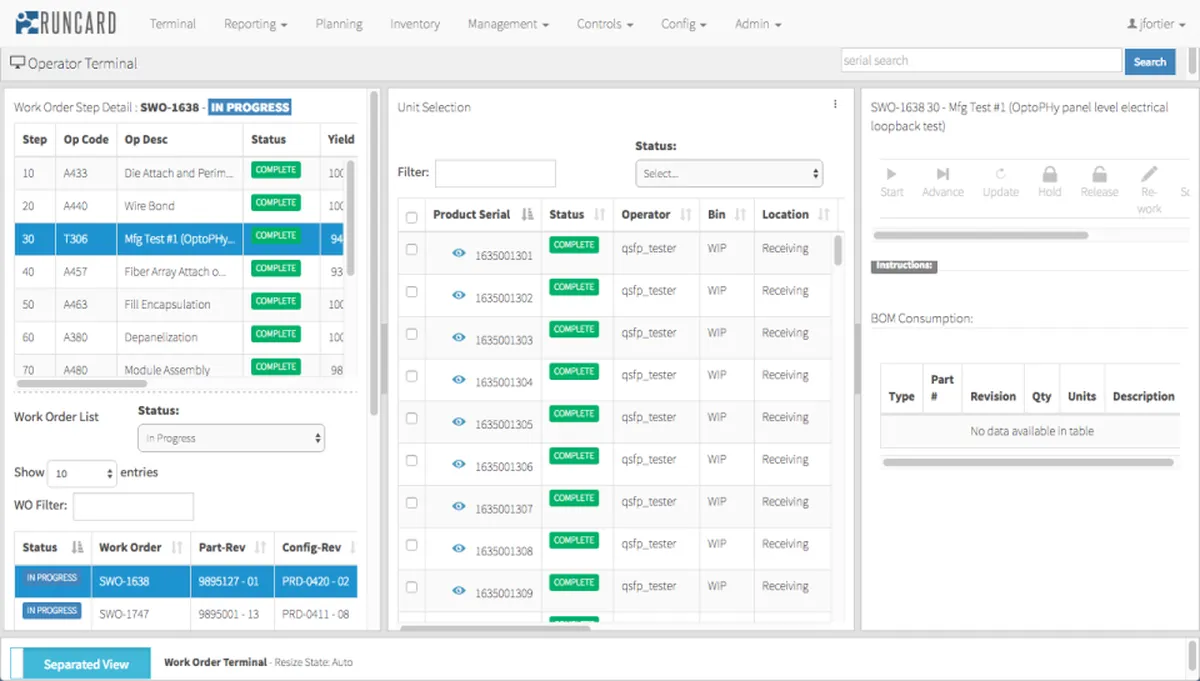Sort units by Operator column

click(x=657, y=214)
